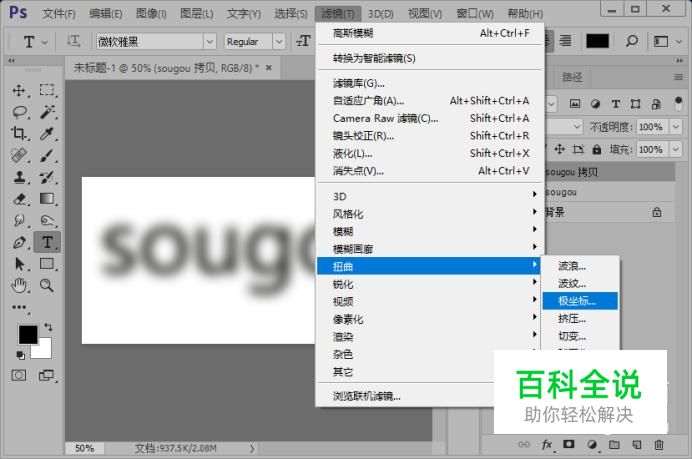692x459 pixels.
Task: Select the Magic Wand tool
Action: coord(47,112)
